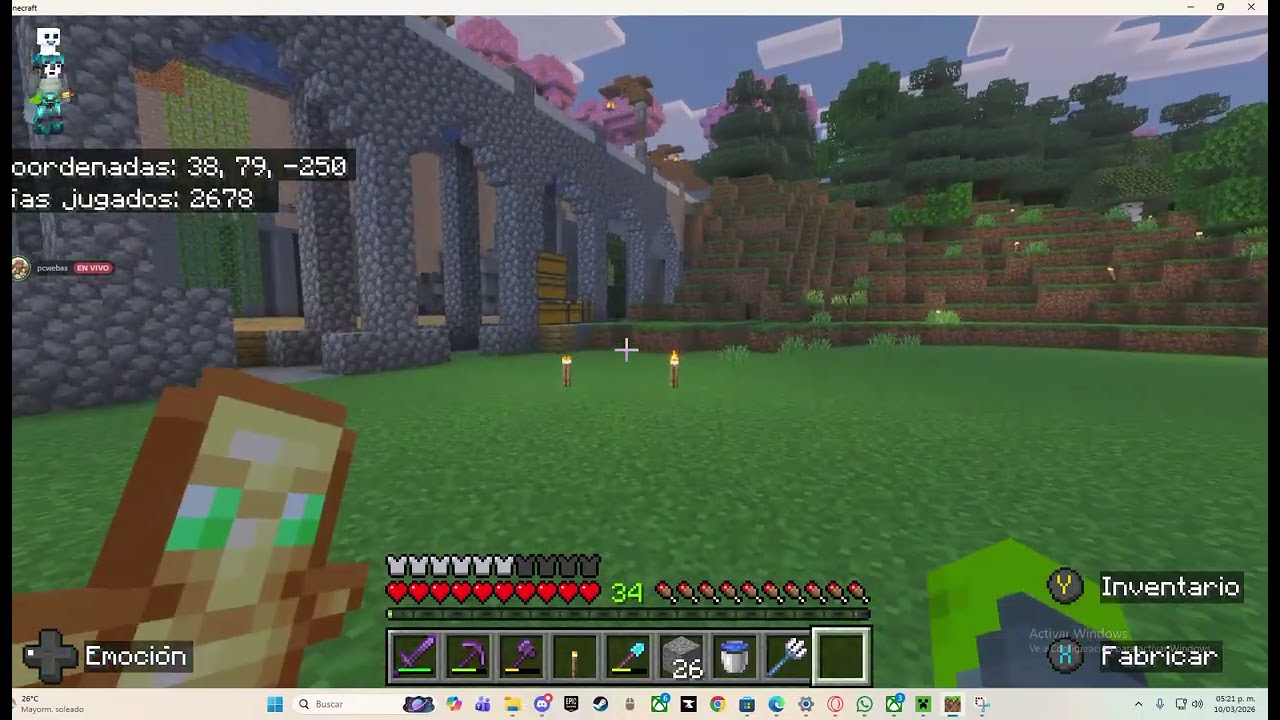Open CapCut from the taskbar
1280x720 pixels.
tap(688, 704)
